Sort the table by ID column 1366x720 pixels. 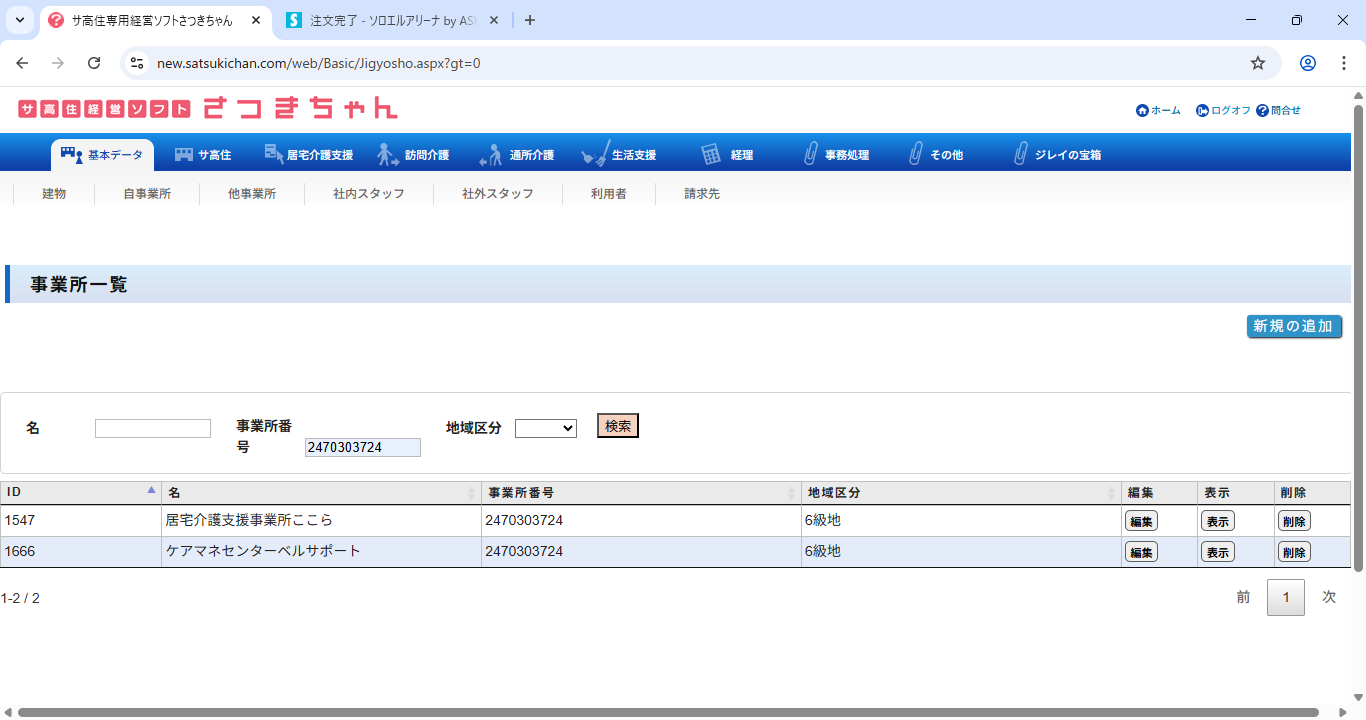(80, 493)
